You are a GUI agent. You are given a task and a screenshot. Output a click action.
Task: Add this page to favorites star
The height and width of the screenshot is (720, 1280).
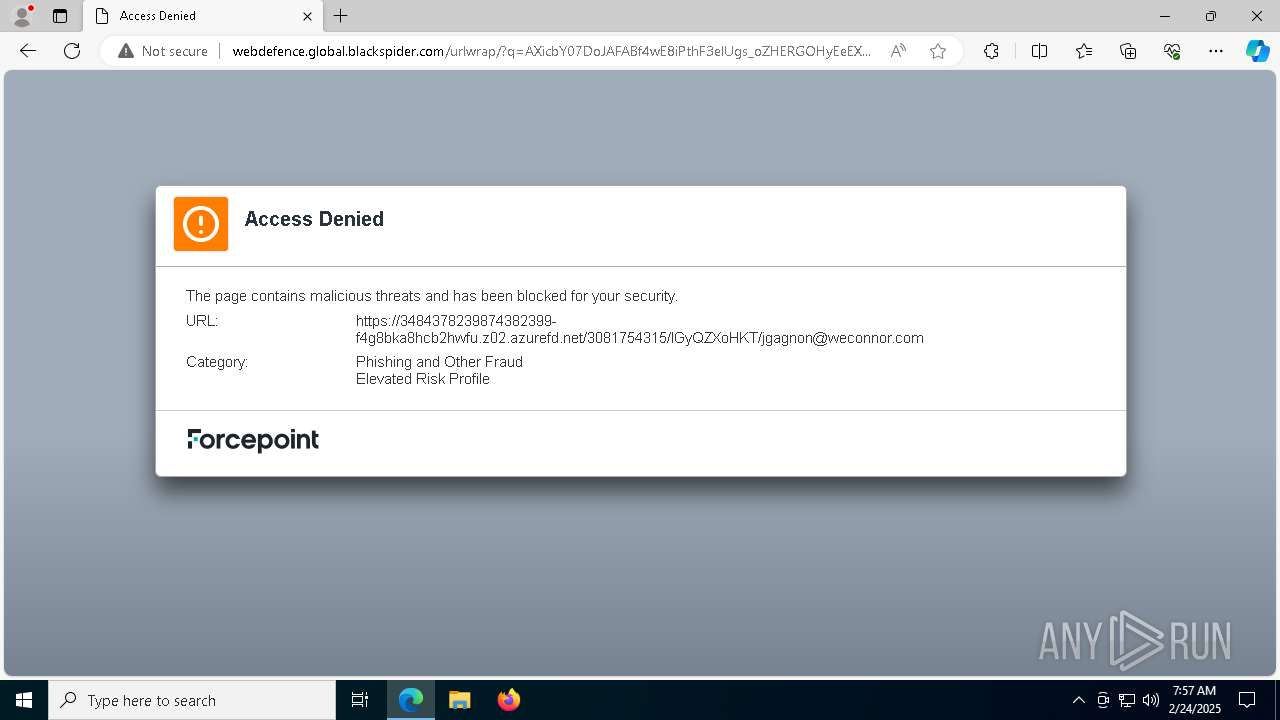pyautogui.click(x=938, y=51)
